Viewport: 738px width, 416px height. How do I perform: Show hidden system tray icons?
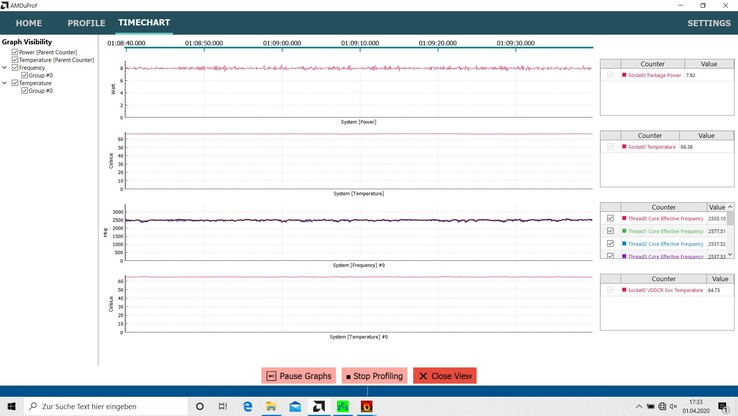pos(639,406)
